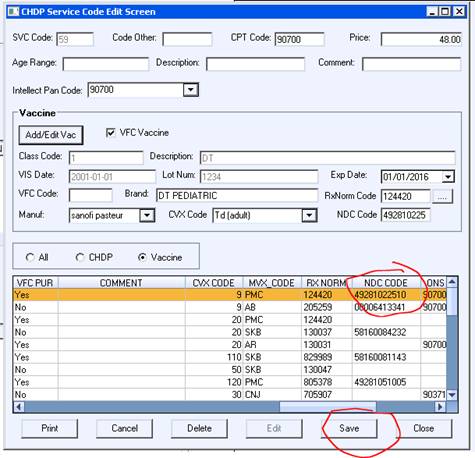This screenshot has height=458, width=475.
Task: Click the Comment input field
Action: click(x=411, y=64)
